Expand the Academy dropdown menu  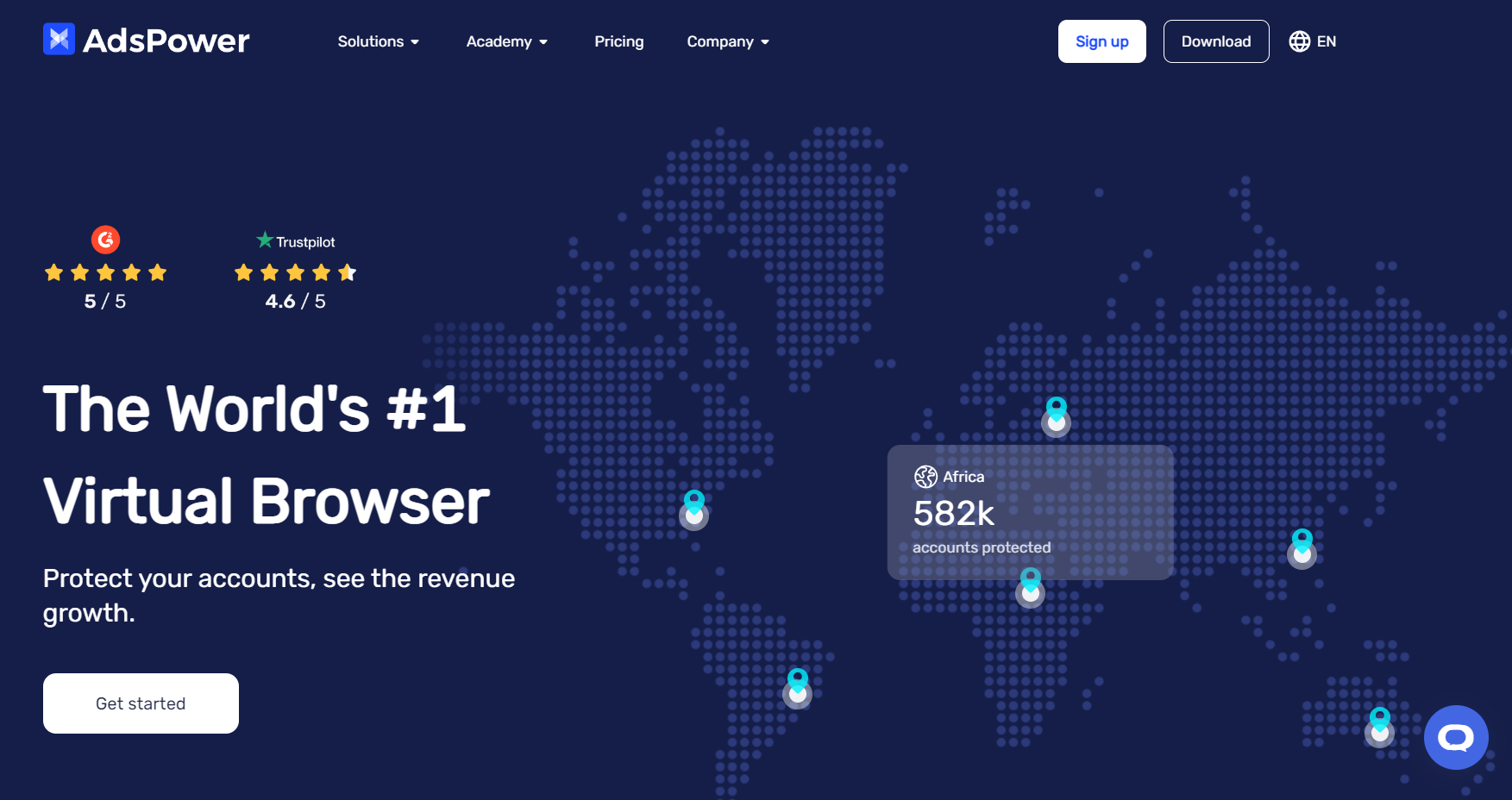coord(507,41)
